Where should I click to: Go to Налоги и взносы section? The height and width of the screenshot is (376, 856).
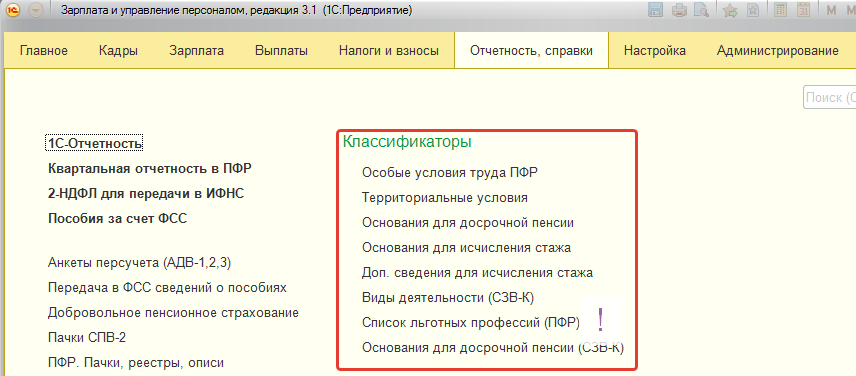point(389,51)
